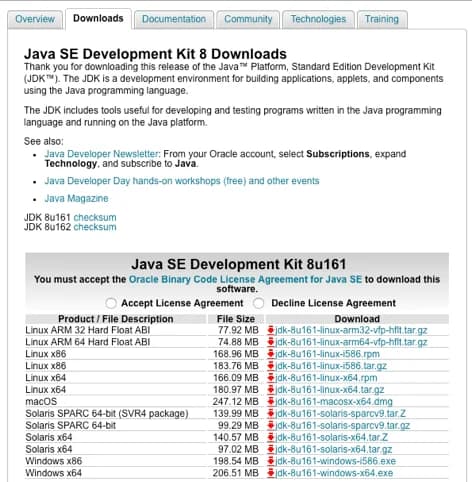Click the download icon beside jdk-8u161-solaris-x64.tar.gz

[271, 449]
